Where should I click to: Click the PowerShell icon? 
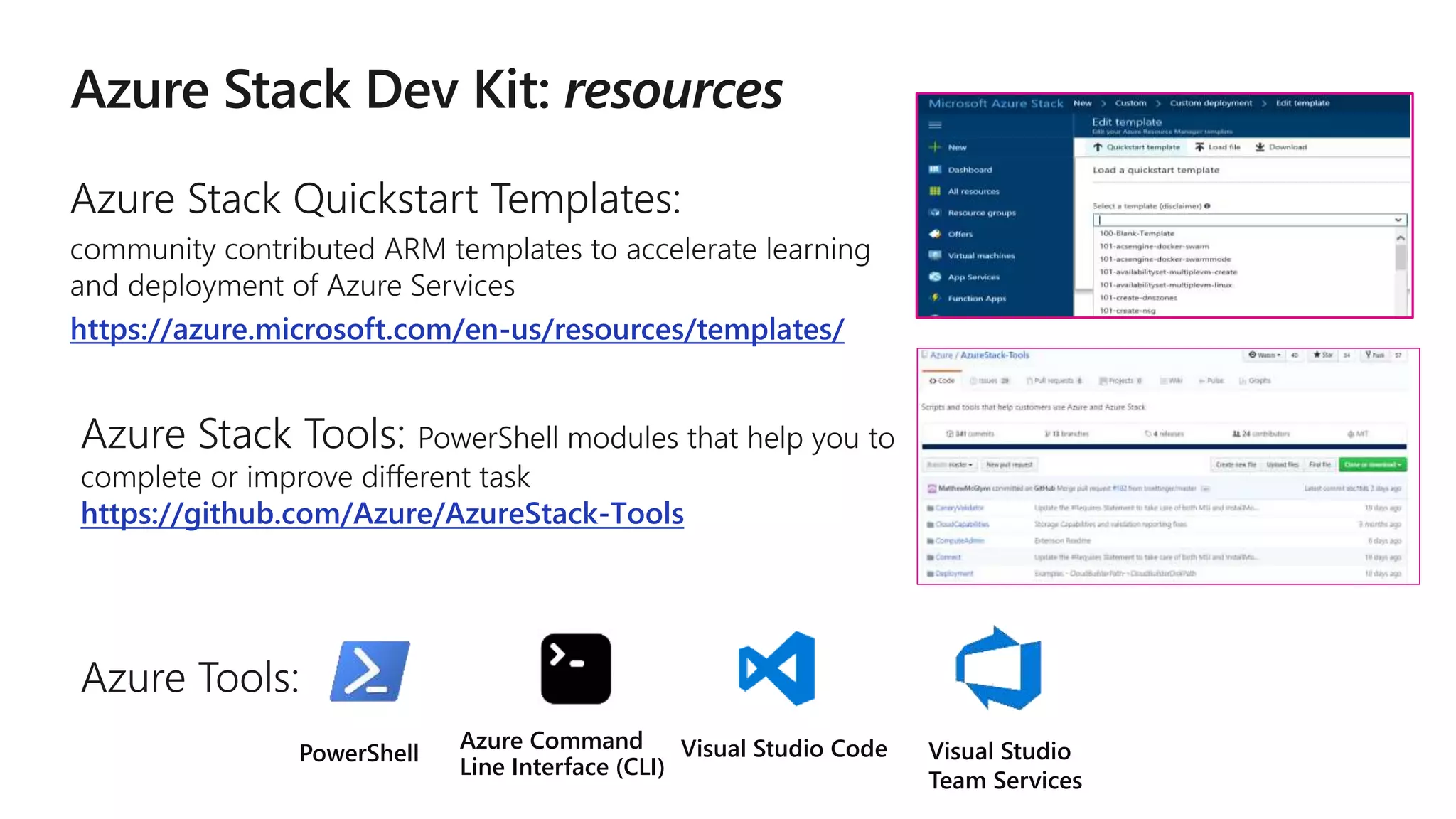pos(370,671)
